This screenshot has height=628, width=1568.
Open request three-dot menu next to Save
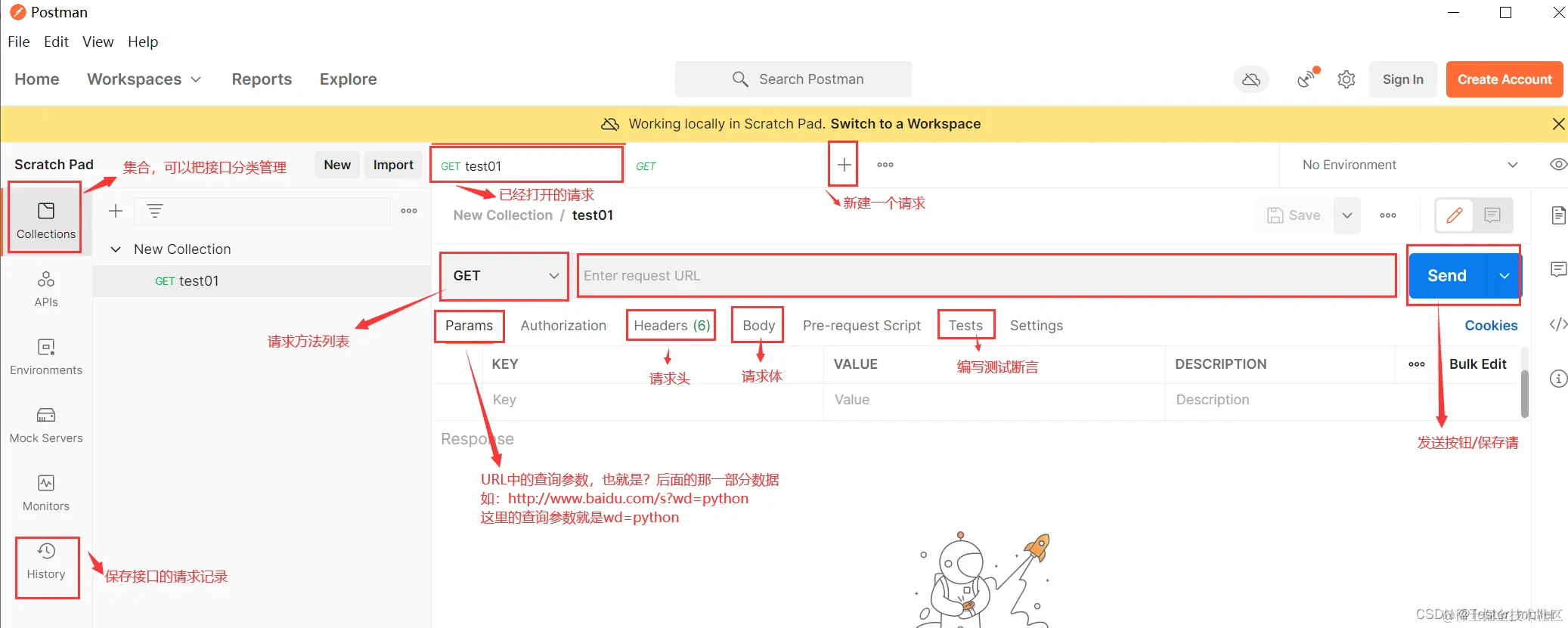pos(1388,215)
